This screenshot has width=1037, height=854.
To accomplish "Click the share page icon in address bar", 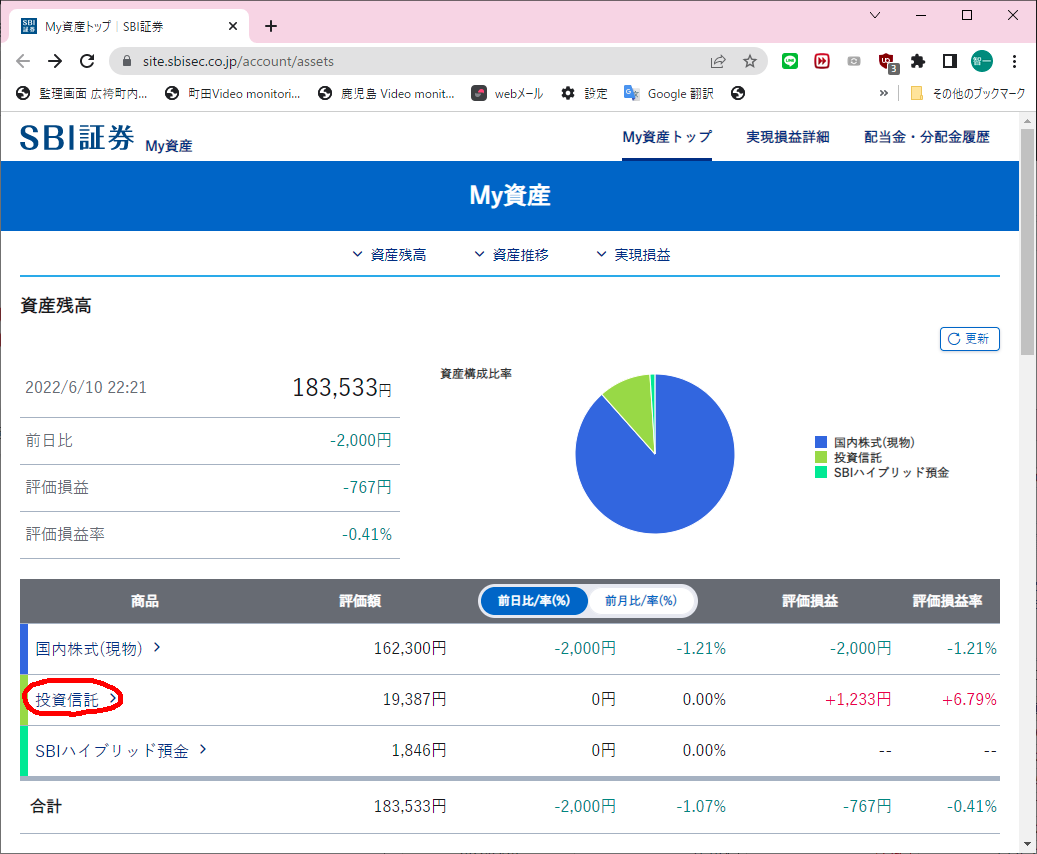I will (x=718, y=61).
